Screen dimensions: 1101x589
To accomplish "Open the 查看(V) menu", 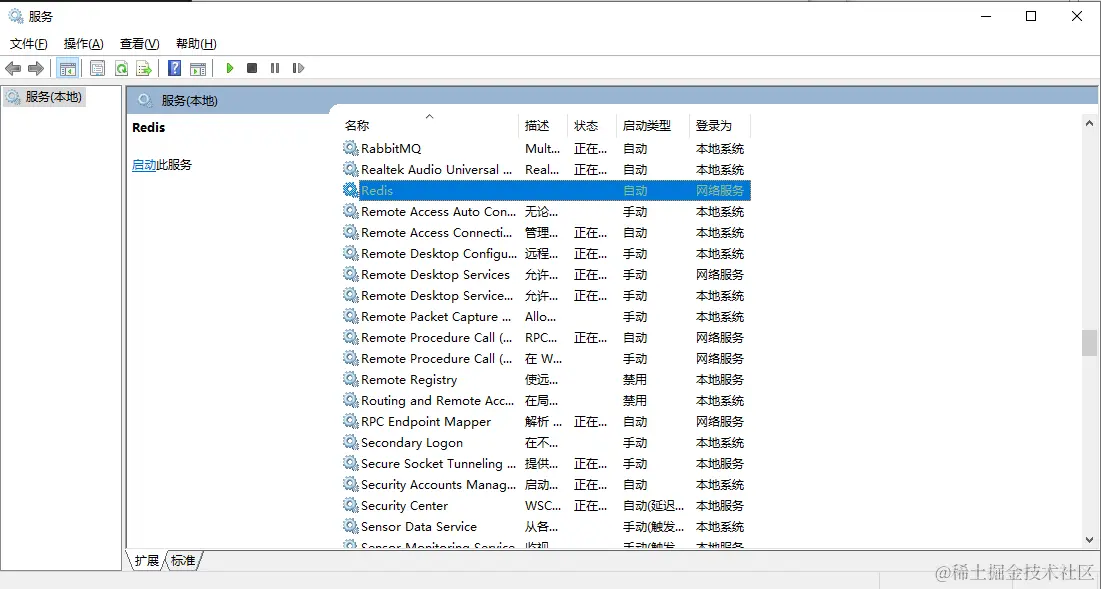I will coord(140,44).
